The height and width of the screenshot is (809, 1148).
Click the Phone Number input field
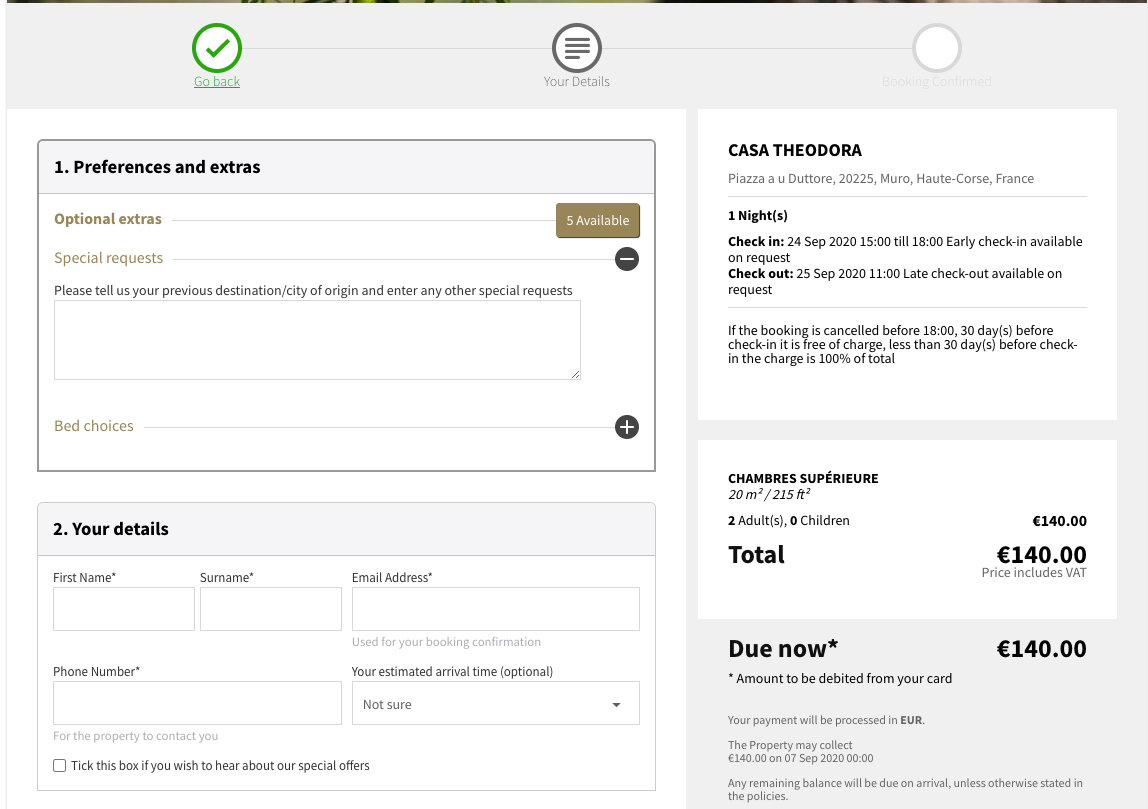coord(197,703)
